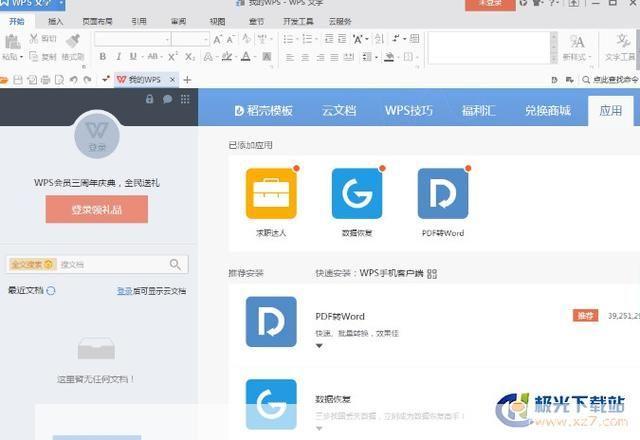Click the increase indent icon
The height and width of the screenshot is (440, 640).
point(342,39)
